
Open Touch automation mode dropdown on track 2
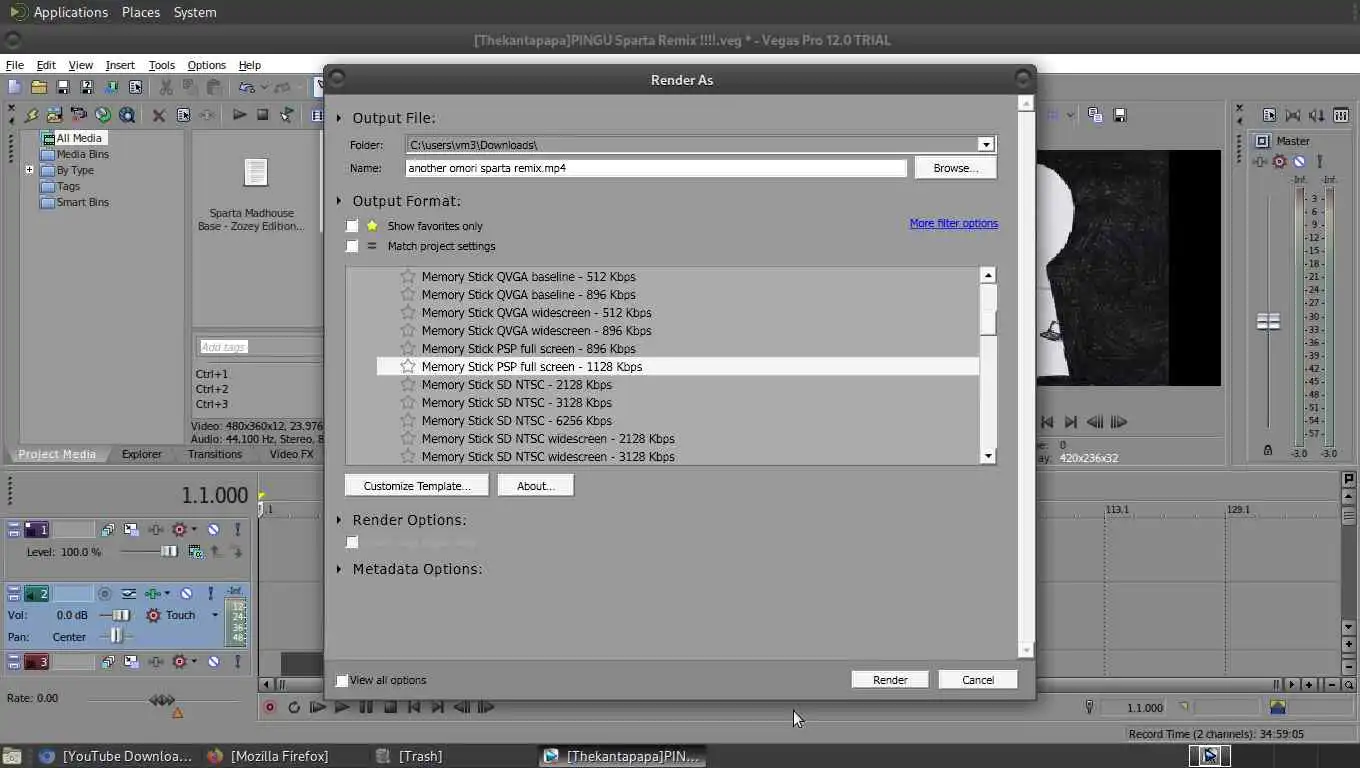215,615
